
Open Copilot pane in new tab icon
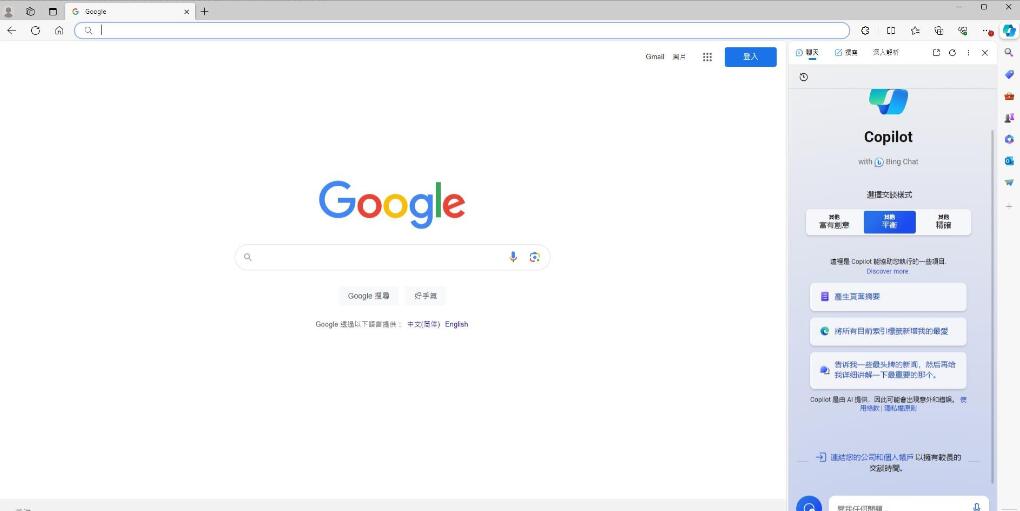pos(936,53)
